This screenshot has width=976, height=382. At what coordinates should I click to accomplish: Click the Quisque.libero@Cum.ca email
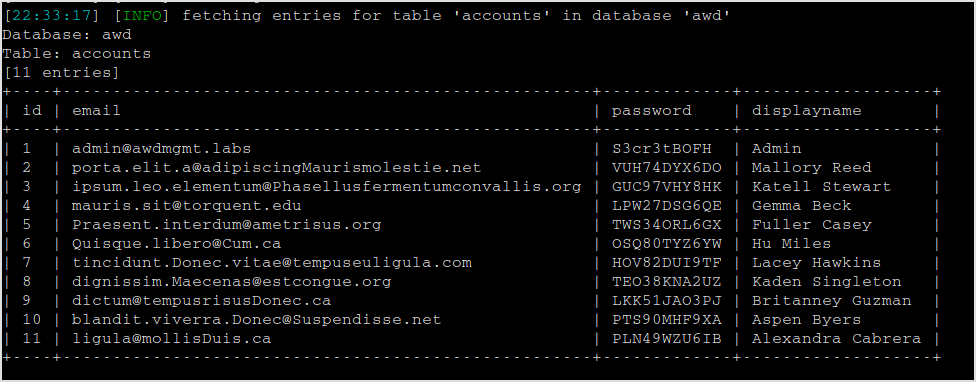pos(177,244)
